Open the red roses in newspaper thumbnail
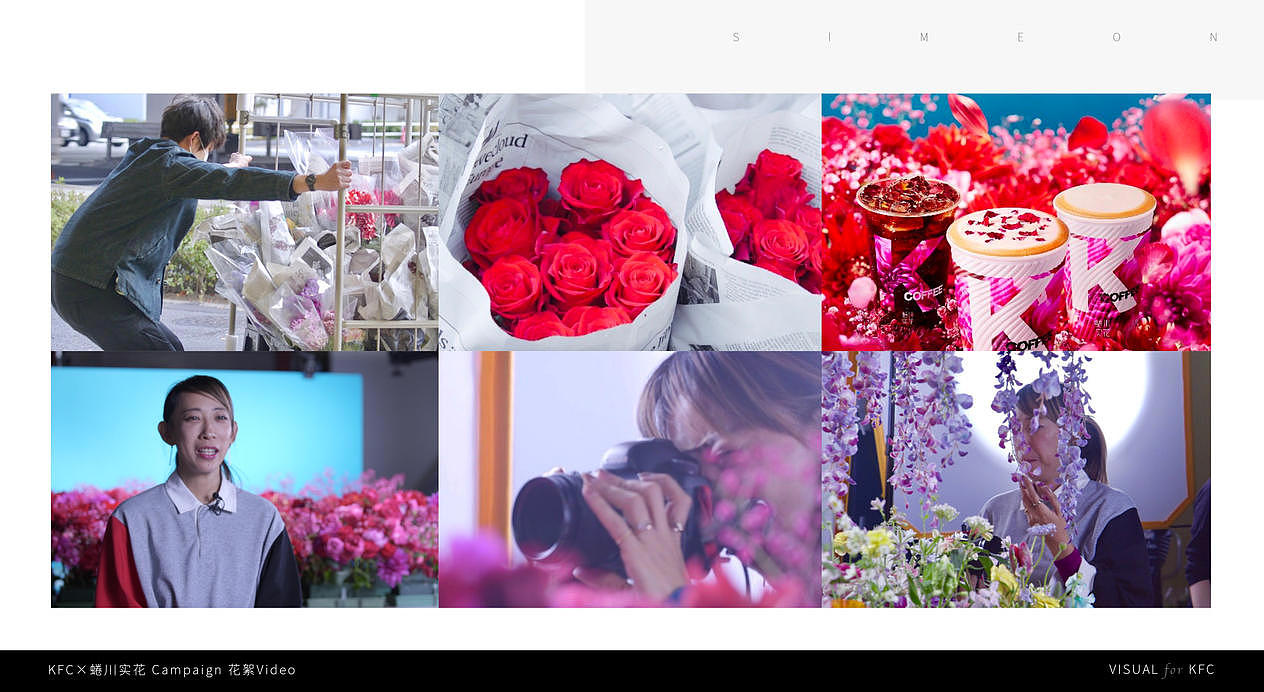Image resolution: width=1264 pixels, height=692 pixels. pyautogui.click(x=630, y=222)
